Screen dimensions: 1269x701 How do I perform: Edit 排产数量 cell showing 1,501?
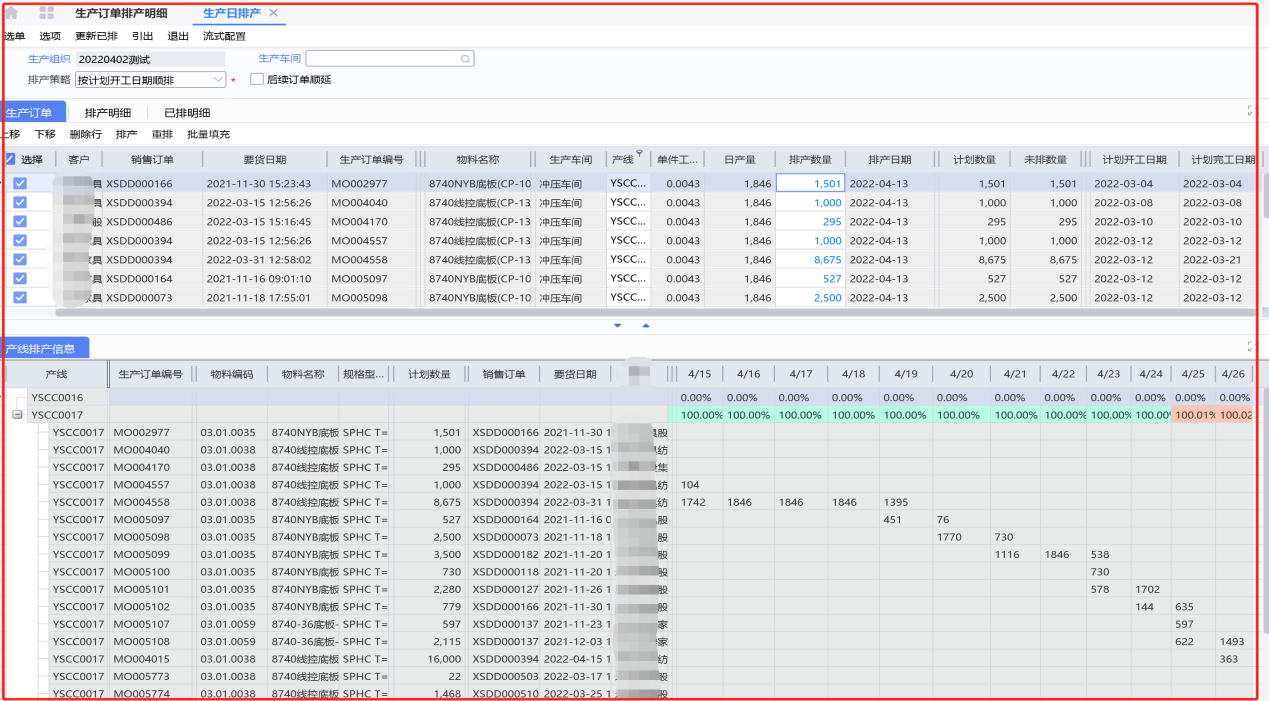(810, 183)
